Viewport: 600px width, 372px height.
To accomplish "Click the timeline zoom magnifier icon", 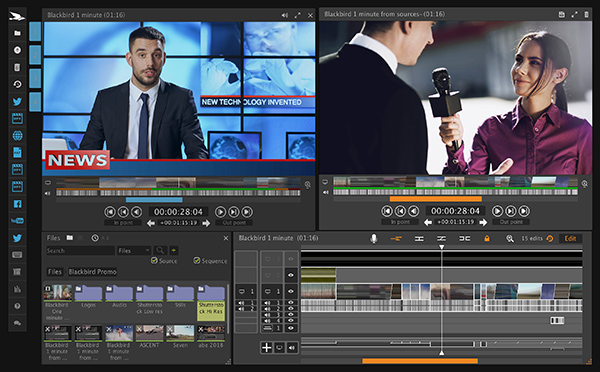I will [x=509, y=238].
